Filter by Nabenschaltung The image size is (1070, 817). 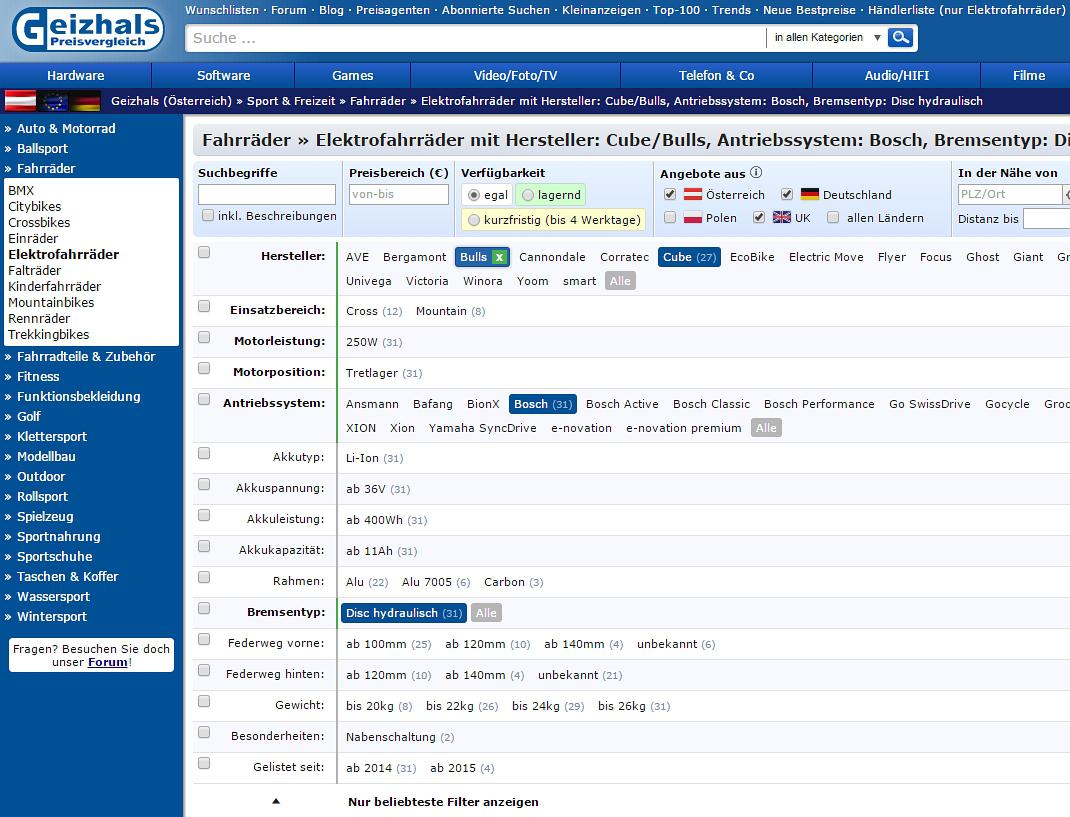pyautogui.click(x=400, y=737)
